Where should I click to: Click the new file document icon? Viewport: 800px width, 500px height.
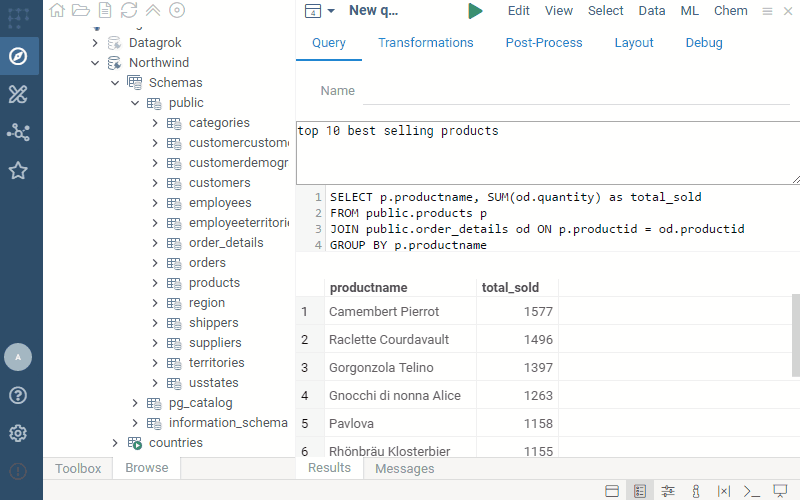(105, 10)
